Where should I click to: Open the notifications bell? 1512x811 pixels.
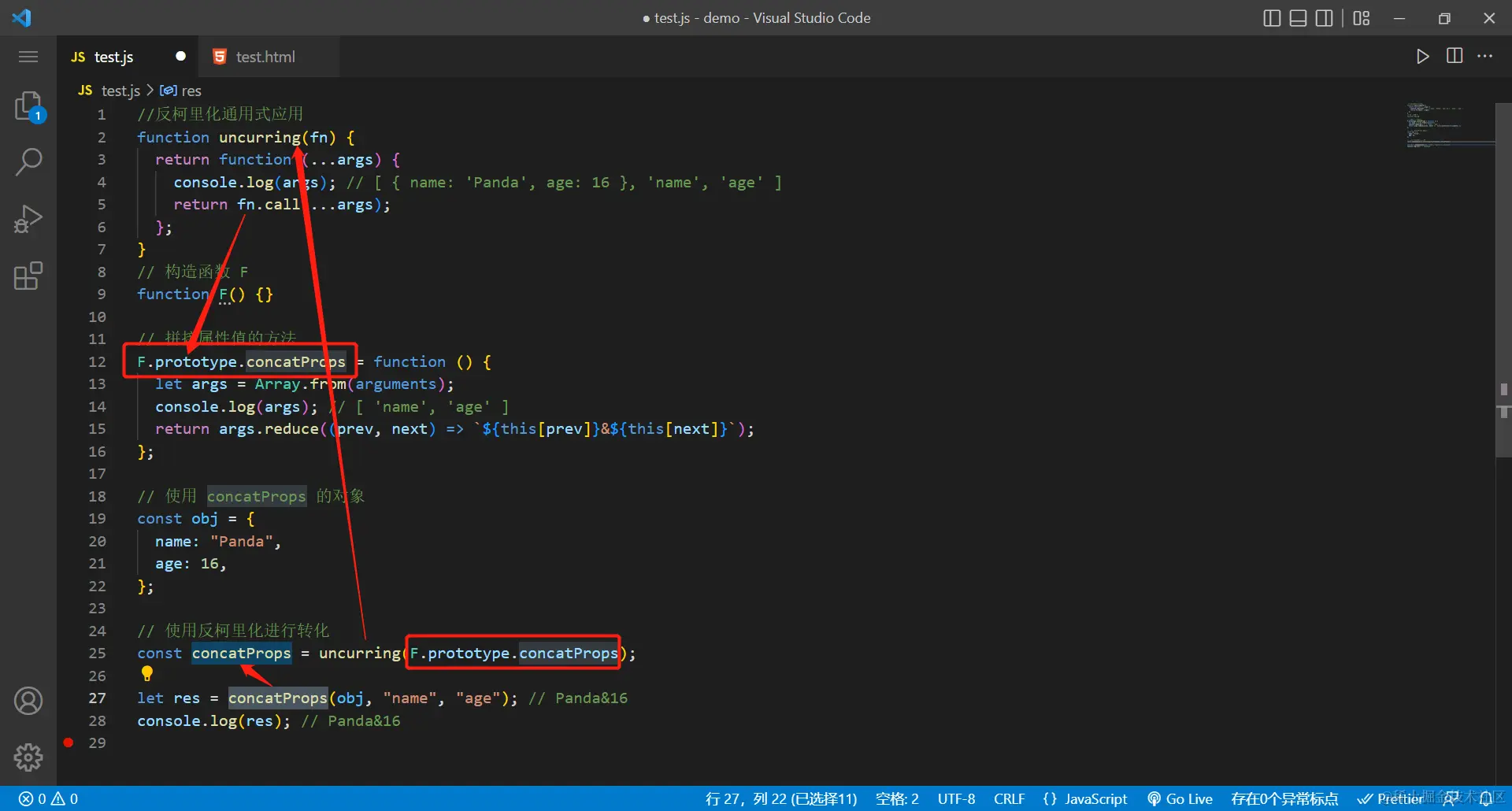pos(1485,798)
